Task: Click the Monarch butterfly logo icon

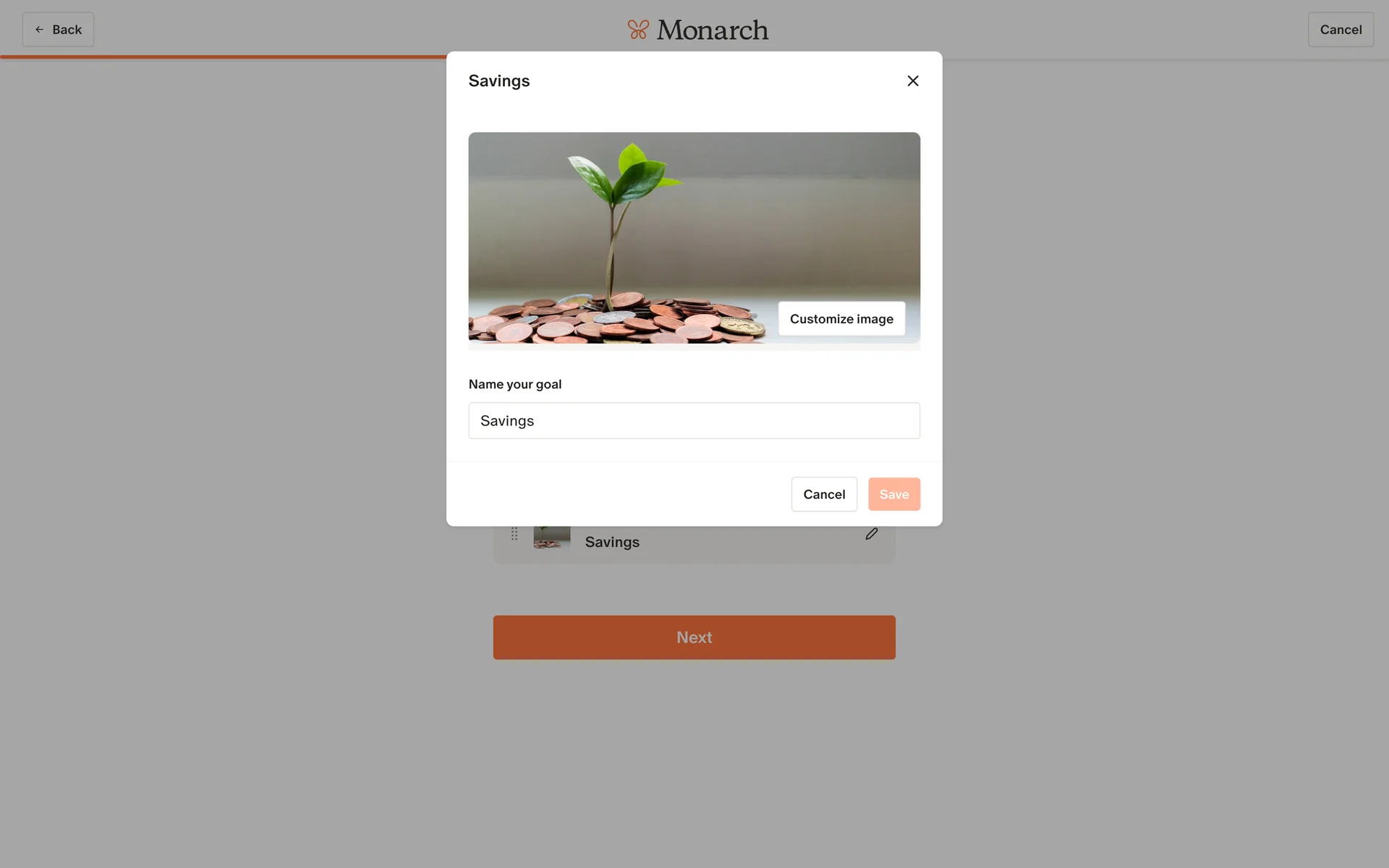Action: pos(638,30)
